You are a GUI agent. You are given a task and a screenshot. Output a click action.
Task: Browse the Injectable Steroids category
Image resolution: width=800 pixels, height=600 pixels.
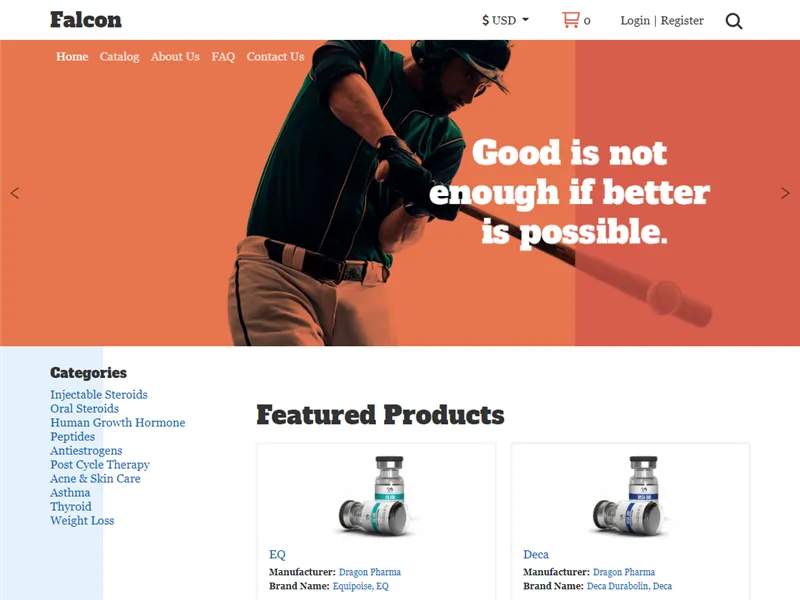(x=98, y=394)
